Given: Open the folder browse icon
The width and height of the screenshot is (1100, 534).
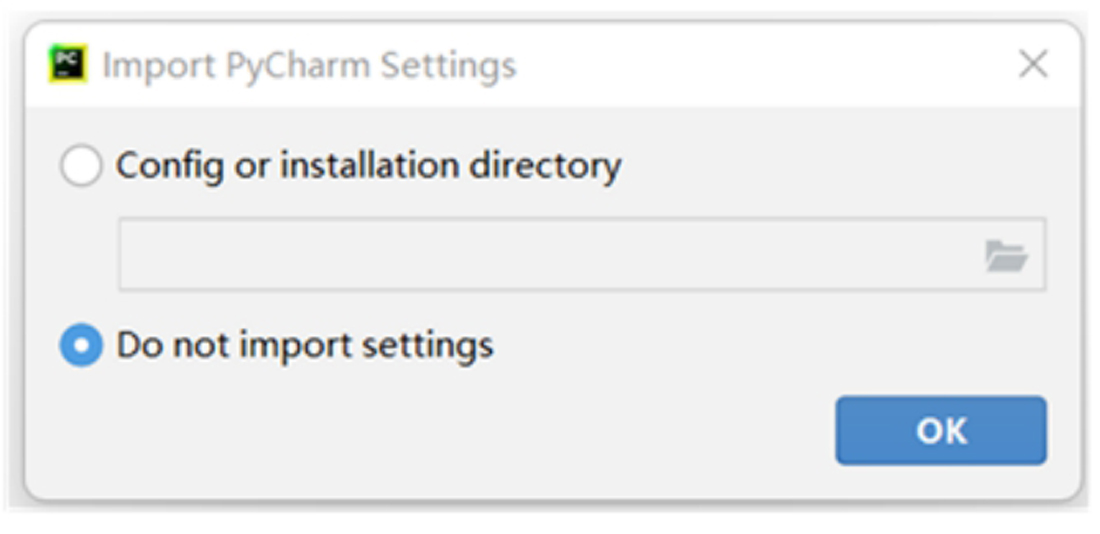Looking at the screenshot, I should 1006,255.
